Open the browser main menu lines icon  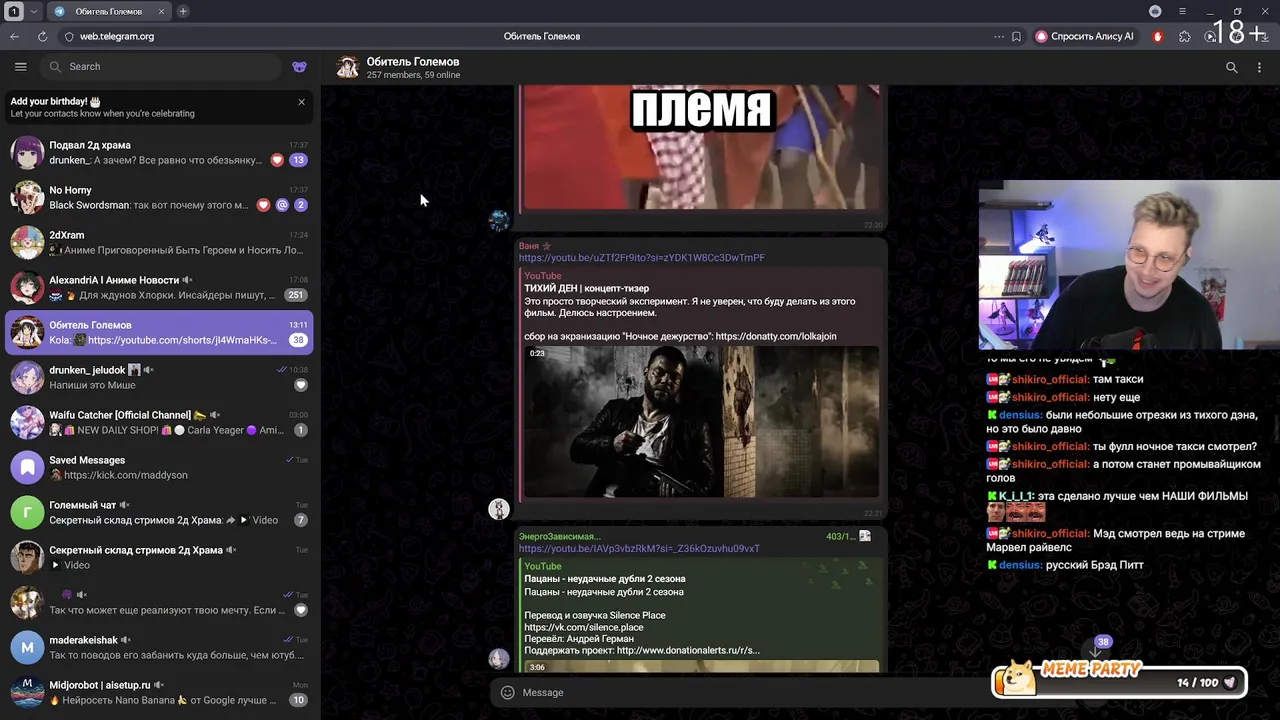pos(1182,11)
